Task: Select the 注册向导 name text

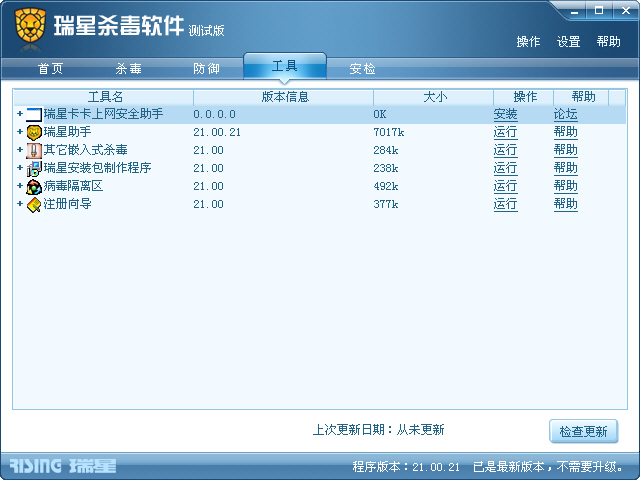Action: 67,204
